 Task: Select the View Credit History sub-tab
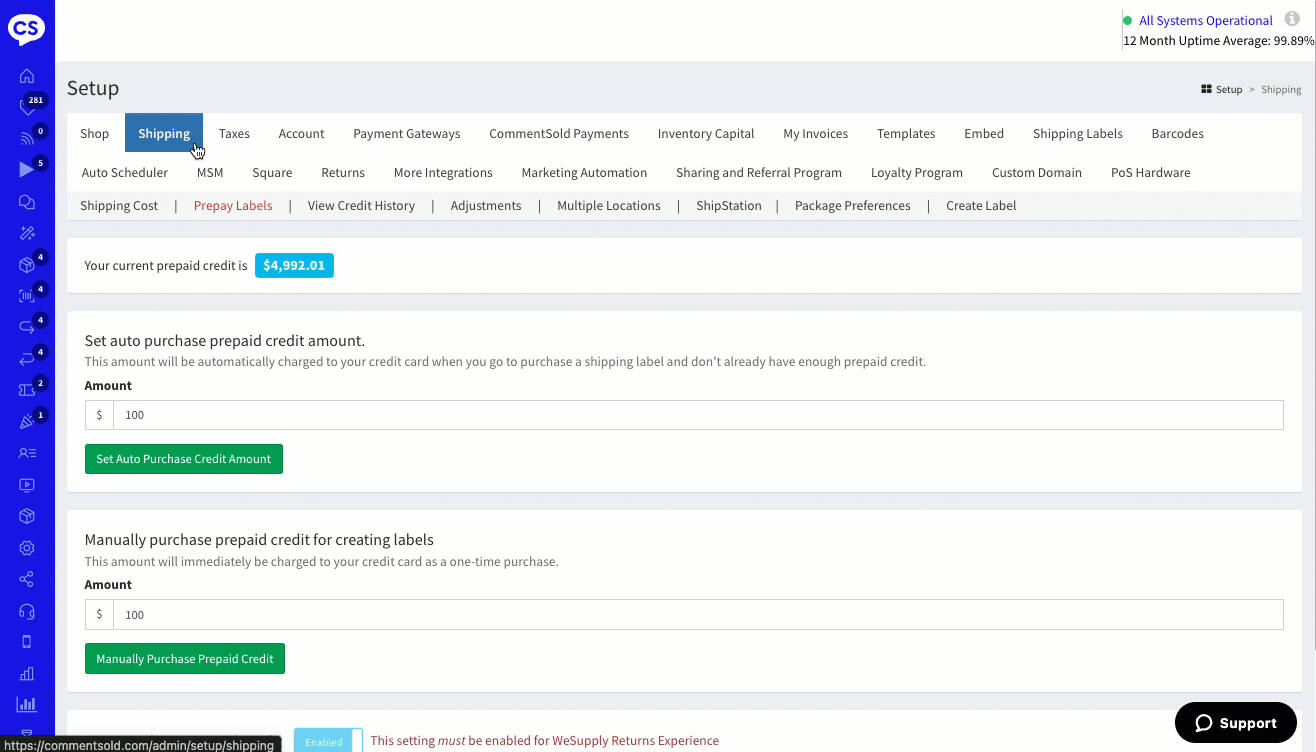point(361,206)
